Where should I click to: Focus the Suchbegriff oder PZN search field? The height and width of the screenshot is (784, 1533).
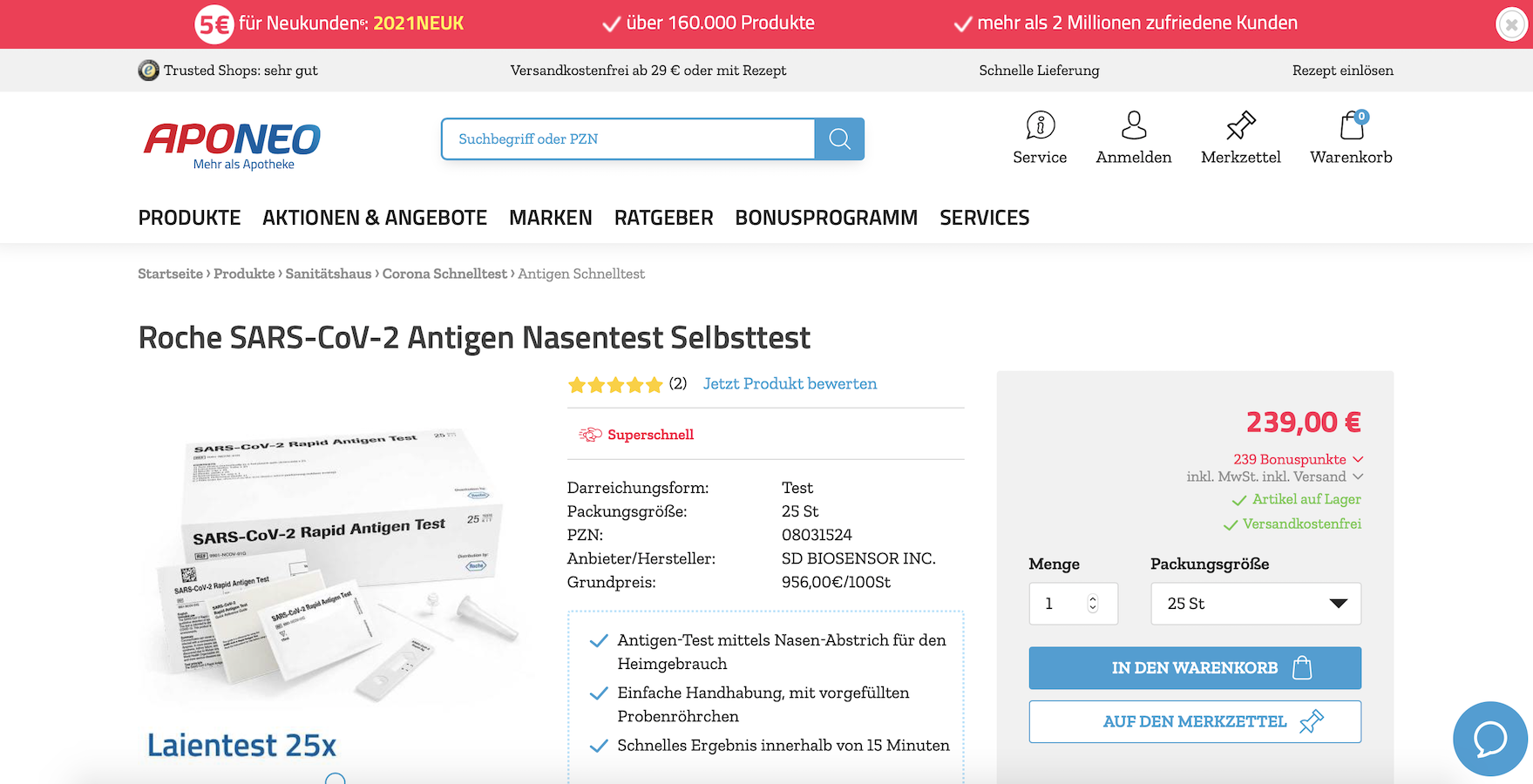click(x=627, y=139)
